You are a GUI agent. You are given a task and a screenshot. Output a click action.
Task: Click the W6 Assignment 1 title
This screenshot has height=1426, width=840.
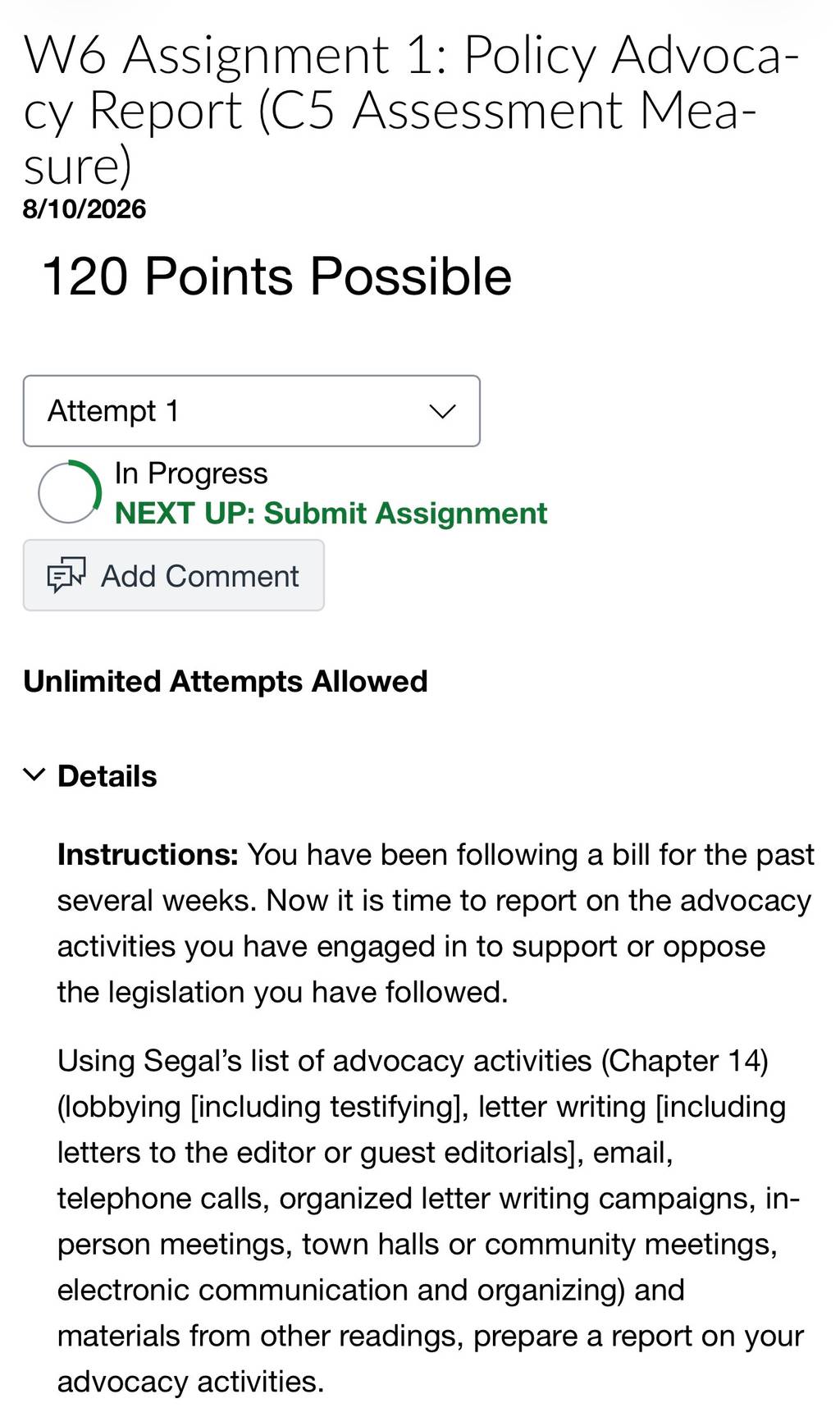(x=410, y=110)
